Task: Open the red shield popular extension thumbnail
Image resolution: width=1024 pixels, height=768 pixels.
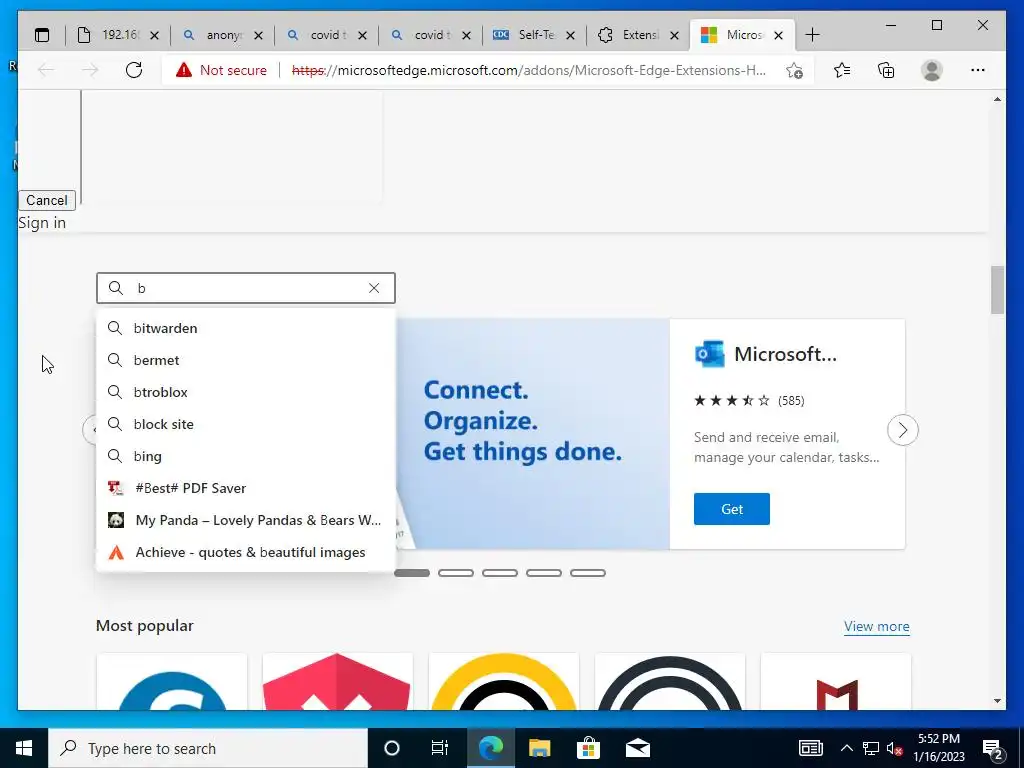Action: click(337, 682)
